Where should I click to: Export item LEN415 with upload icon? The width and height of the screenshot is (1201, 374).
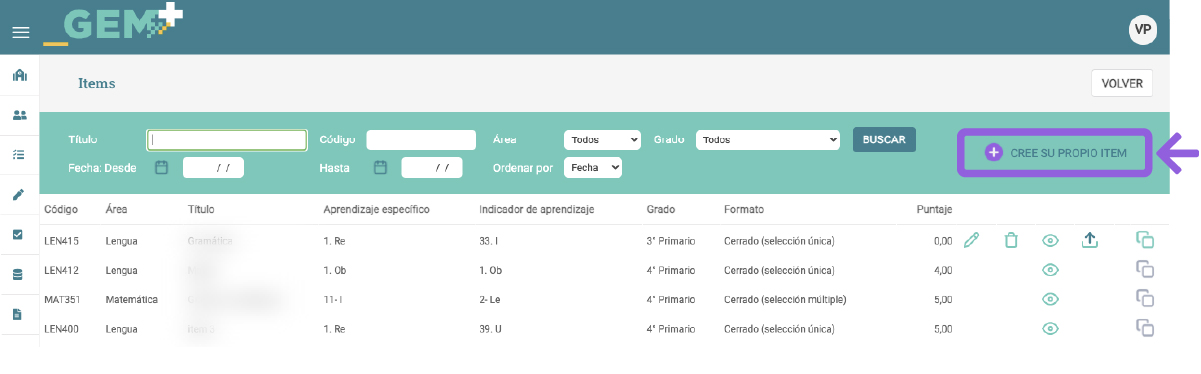pos(1090,240)
